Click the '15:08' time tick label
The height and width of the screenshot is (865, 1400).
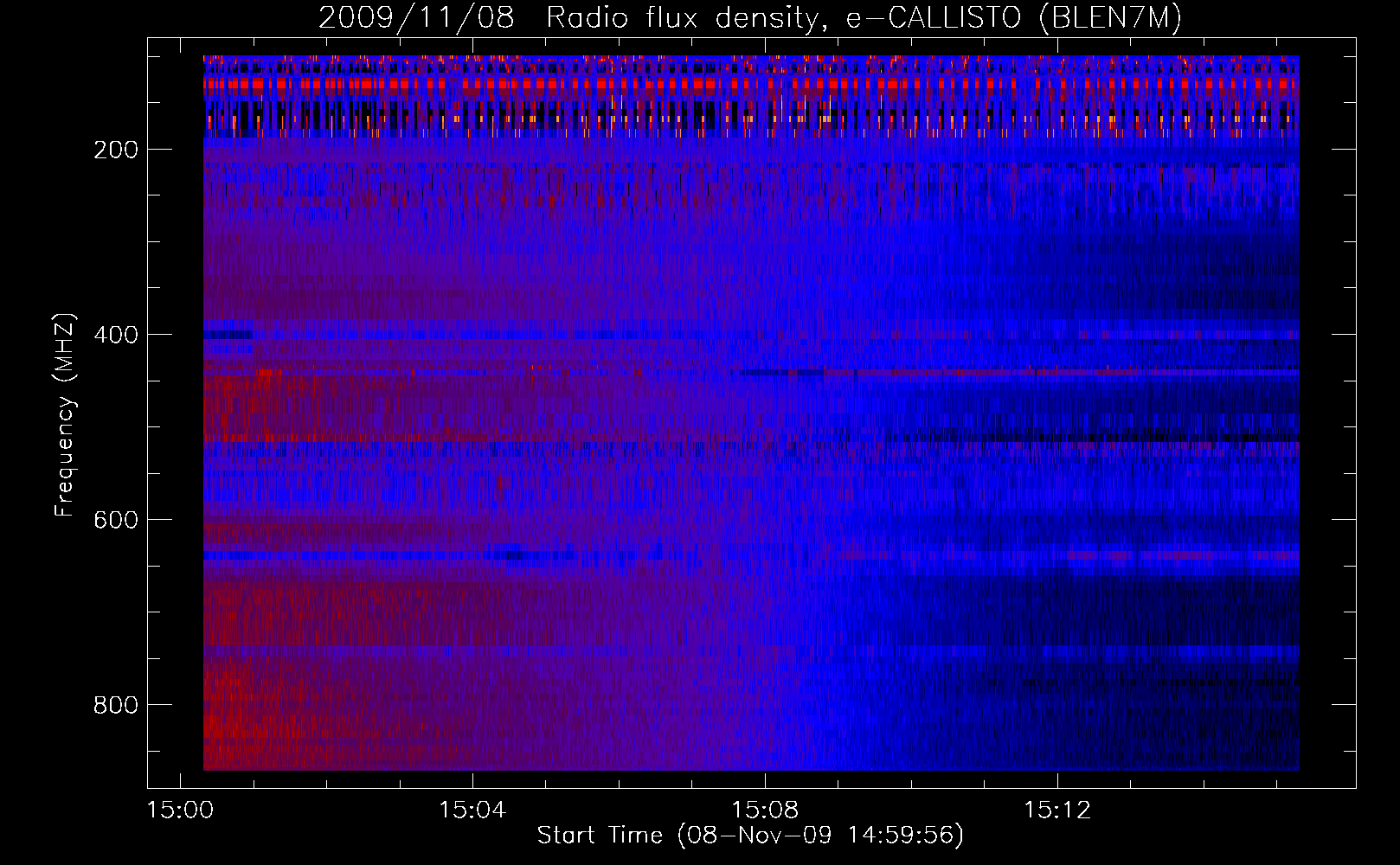point(765,811)
